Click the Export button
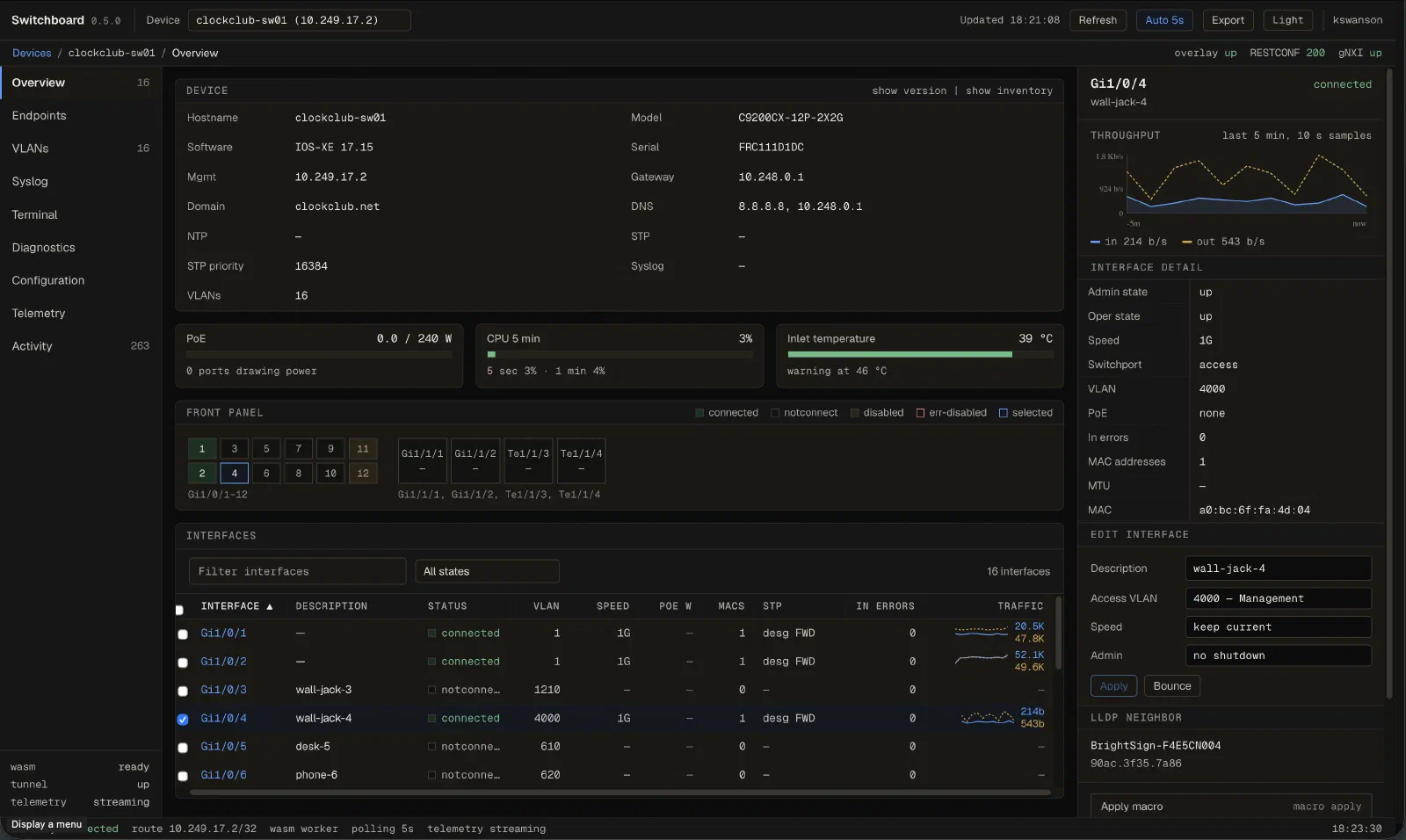This screenshot has height=840, width=1406. pos(1228,20)
